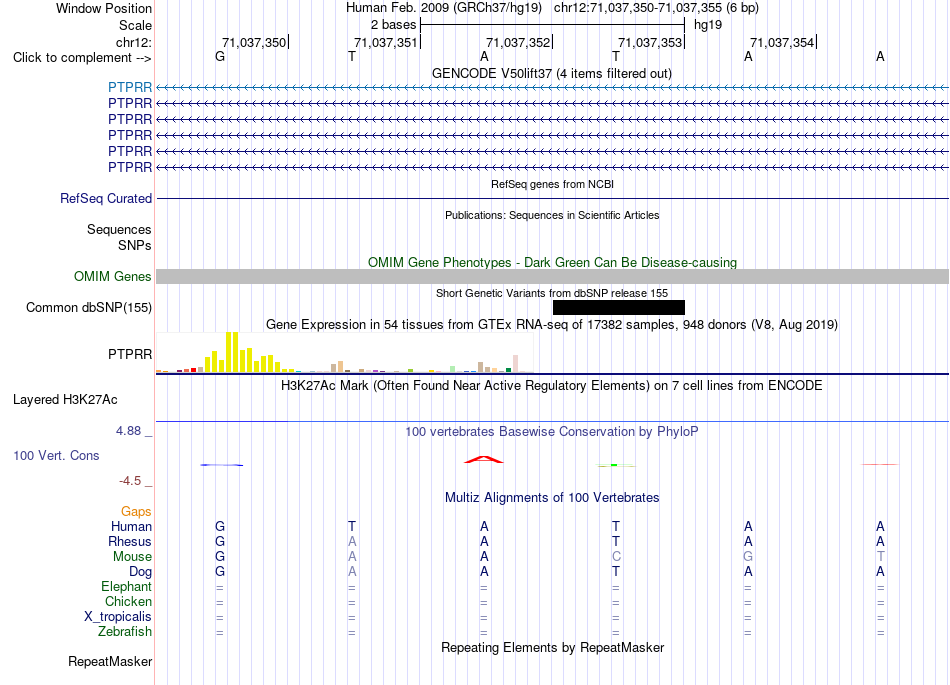Open the Layered H3K27Ac track label
The width and height of the screenshot is (950, 685).
click(x=65, y=400)
